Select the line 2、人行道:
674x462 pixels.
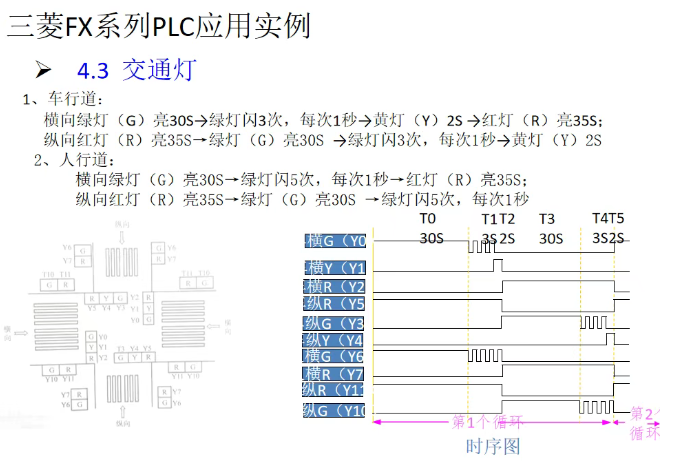click(74, 160)
